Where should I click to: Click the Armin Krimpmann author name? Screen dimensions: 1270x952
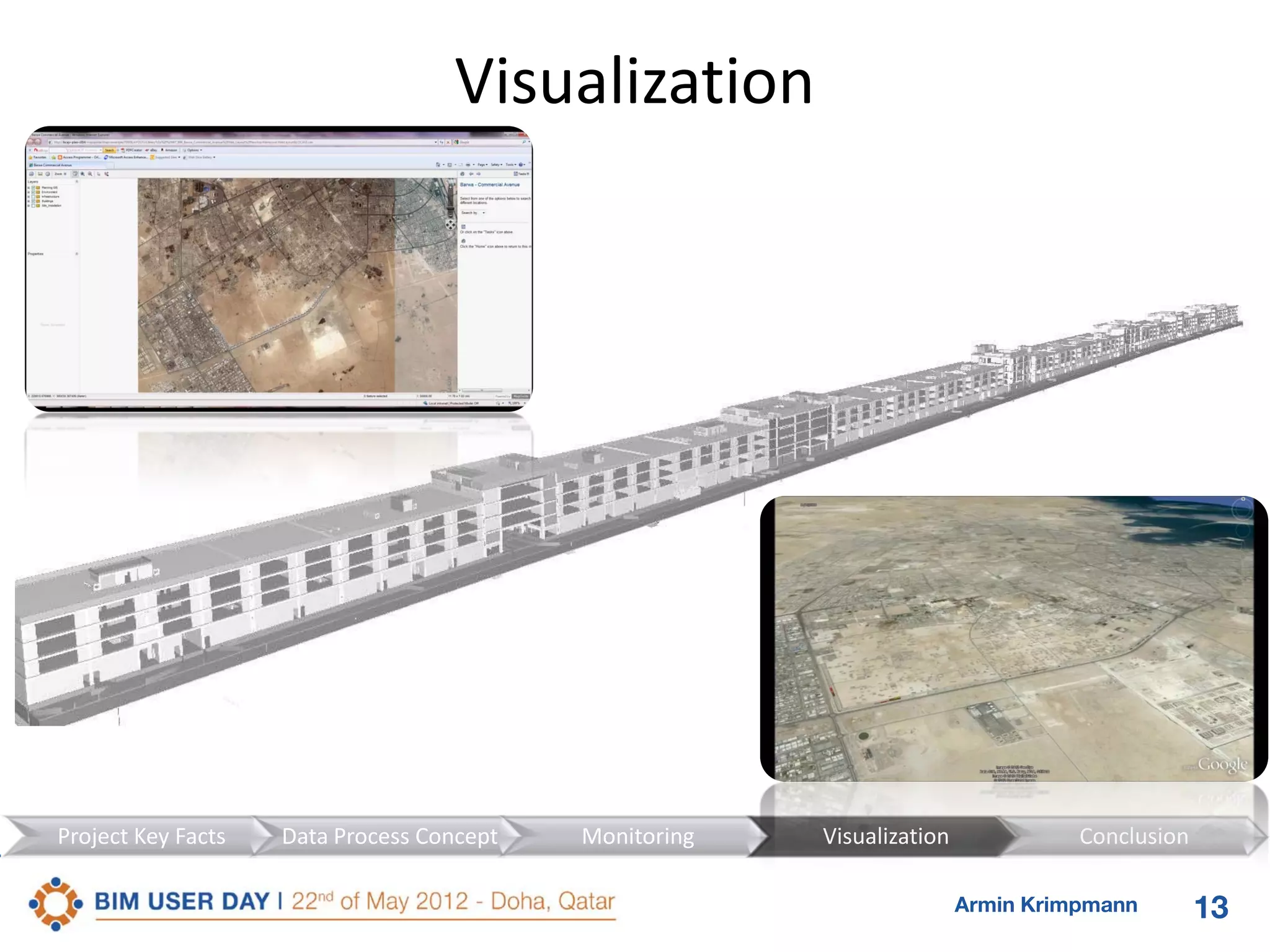(x=1046, y=905)
